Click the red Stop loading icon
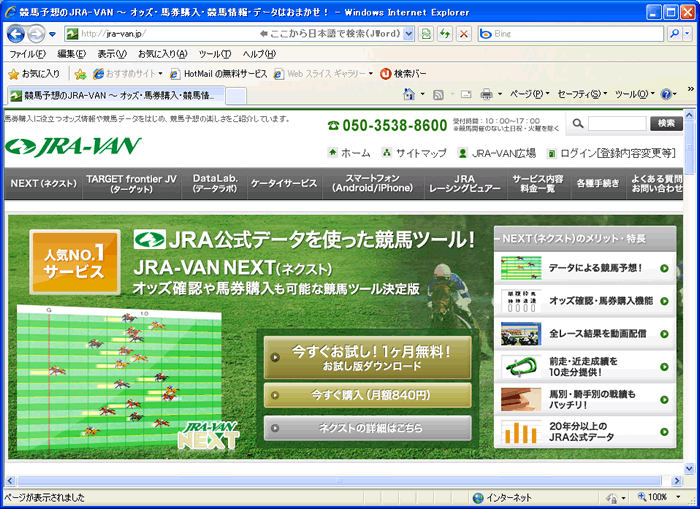This screenshot has height=509, width=700. coord(464,33)
